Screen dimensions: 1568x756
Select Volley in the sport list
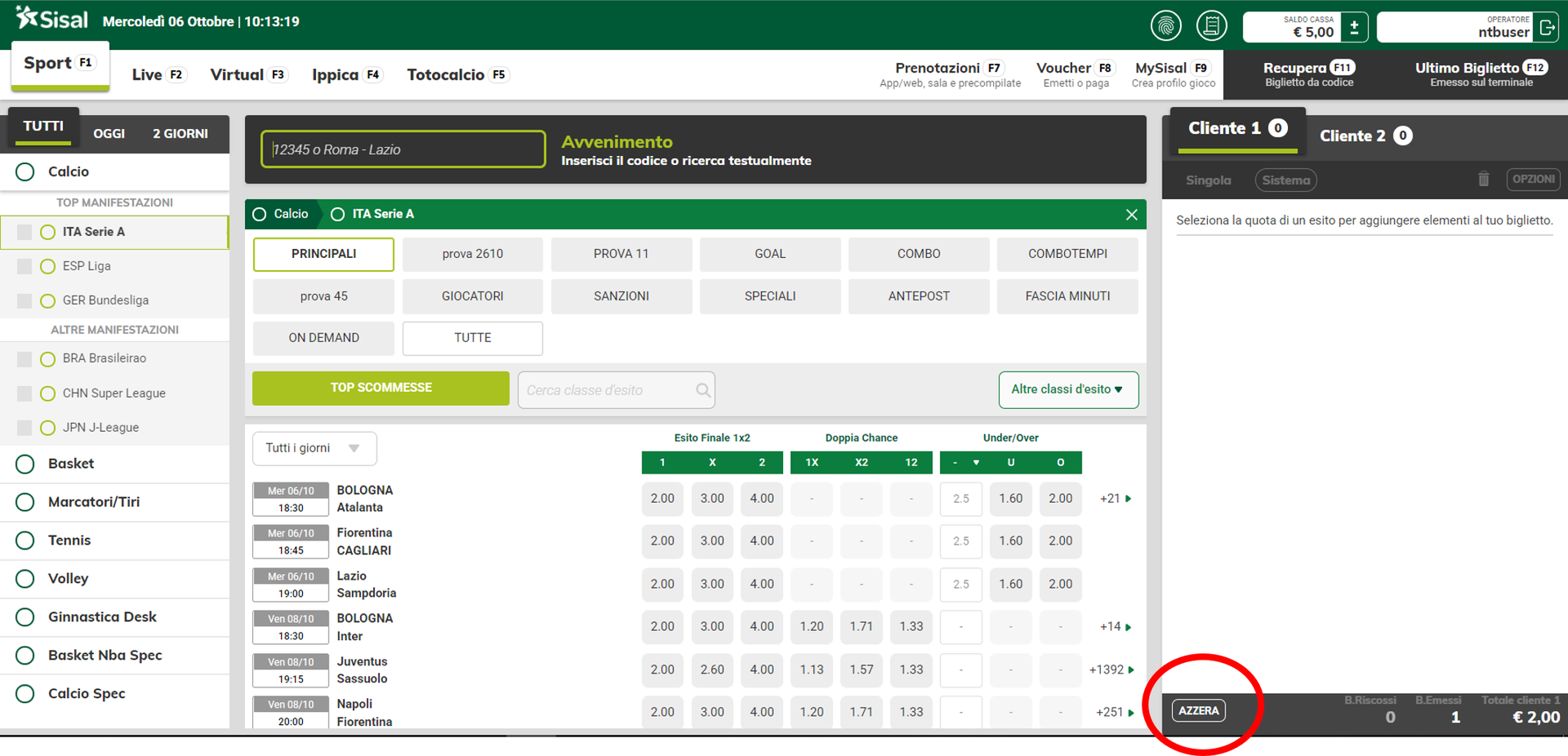click(114, 579)
